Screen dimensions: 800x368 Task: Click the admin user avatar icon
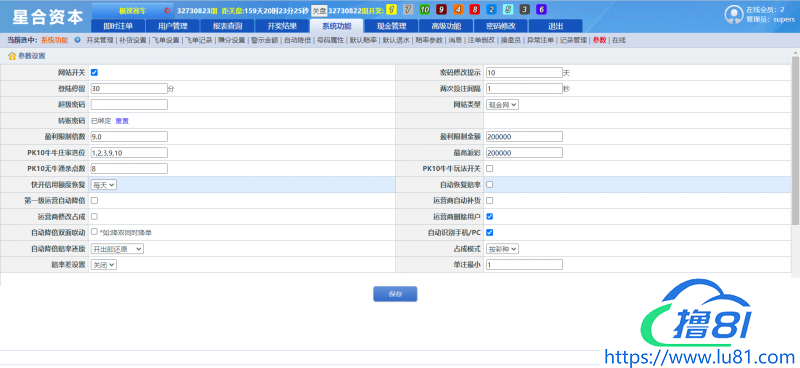(x=733, y=14)
